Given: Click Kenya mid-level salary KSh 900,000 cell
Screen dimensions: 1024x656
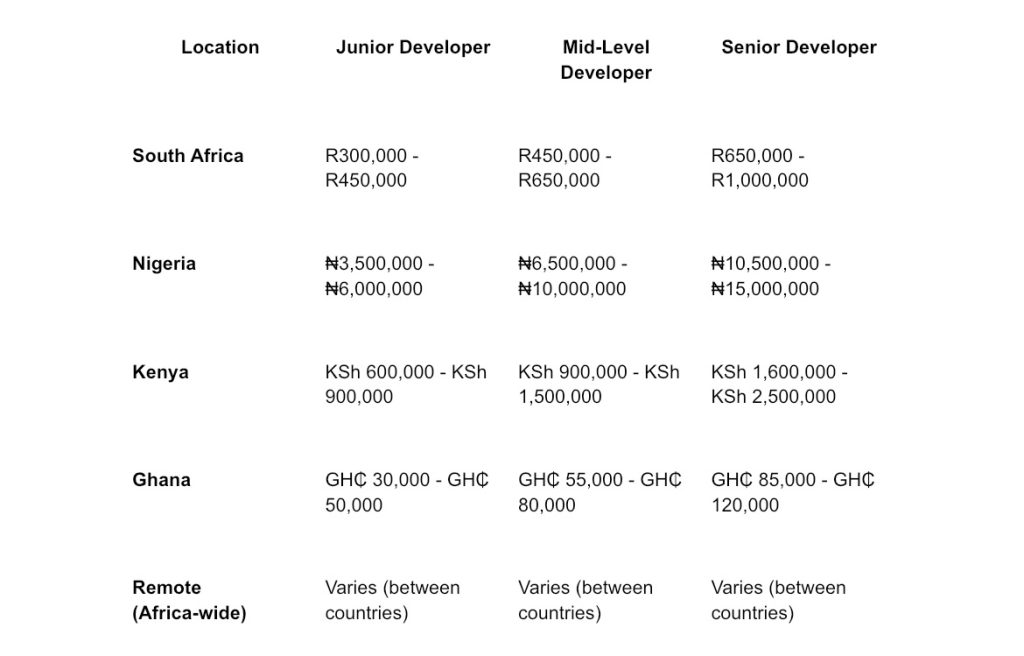Looking at the screenshot, I should 599,384.
